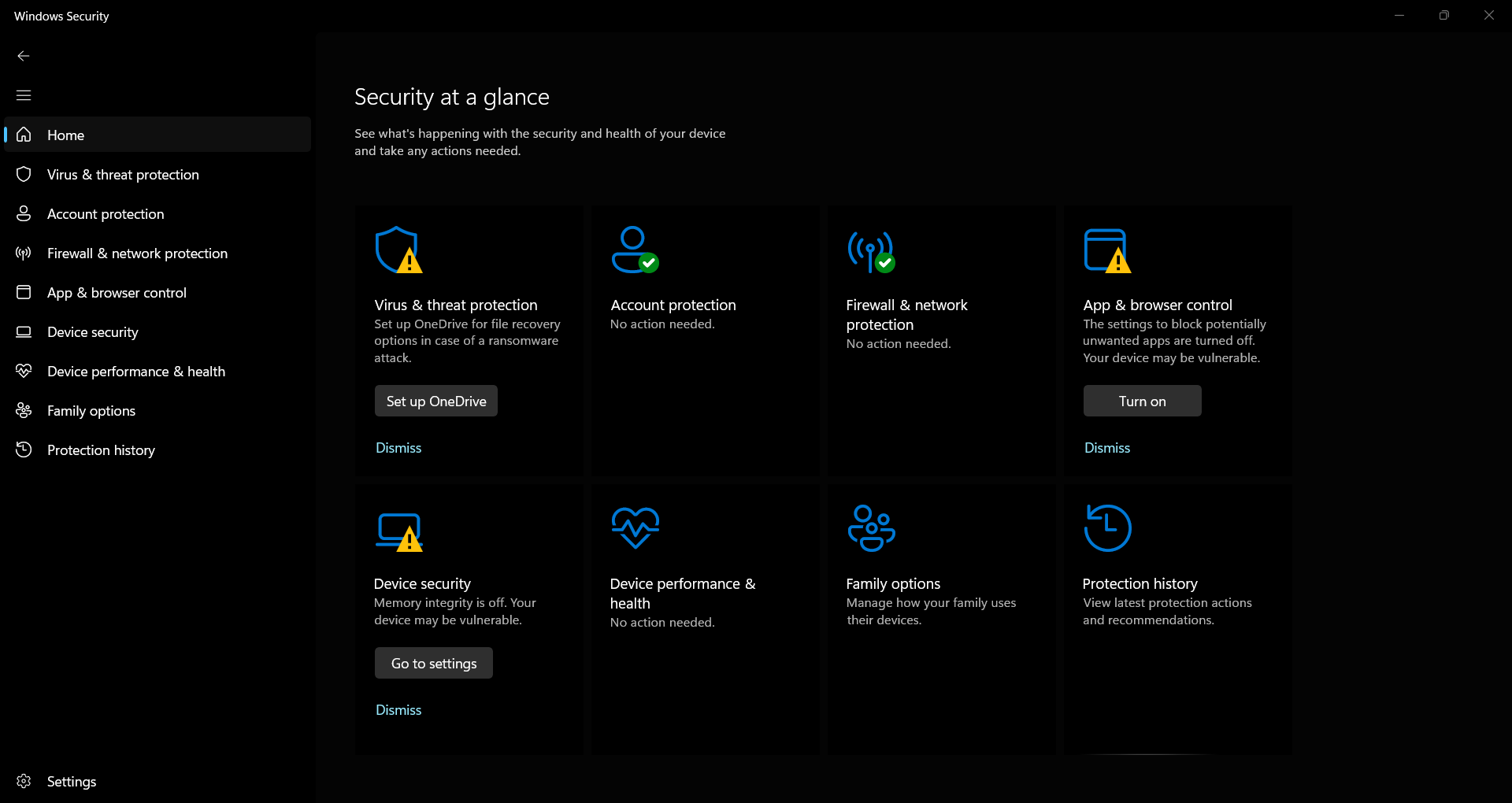
Task: Open Device performance & health sidebar item
Action: click(x=157, y=371)
